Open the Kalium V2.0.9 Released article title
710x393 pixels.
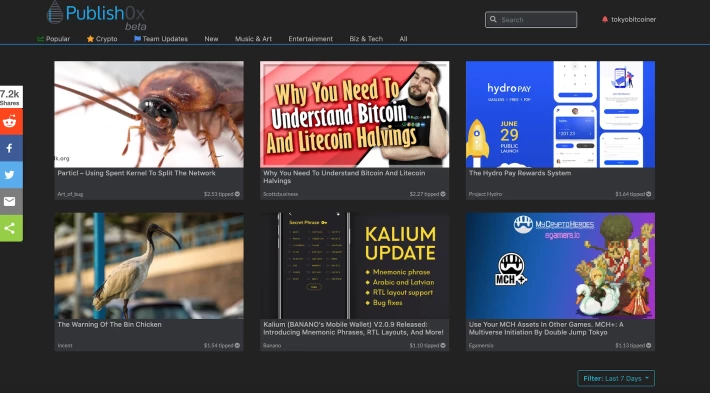(353, 328)
